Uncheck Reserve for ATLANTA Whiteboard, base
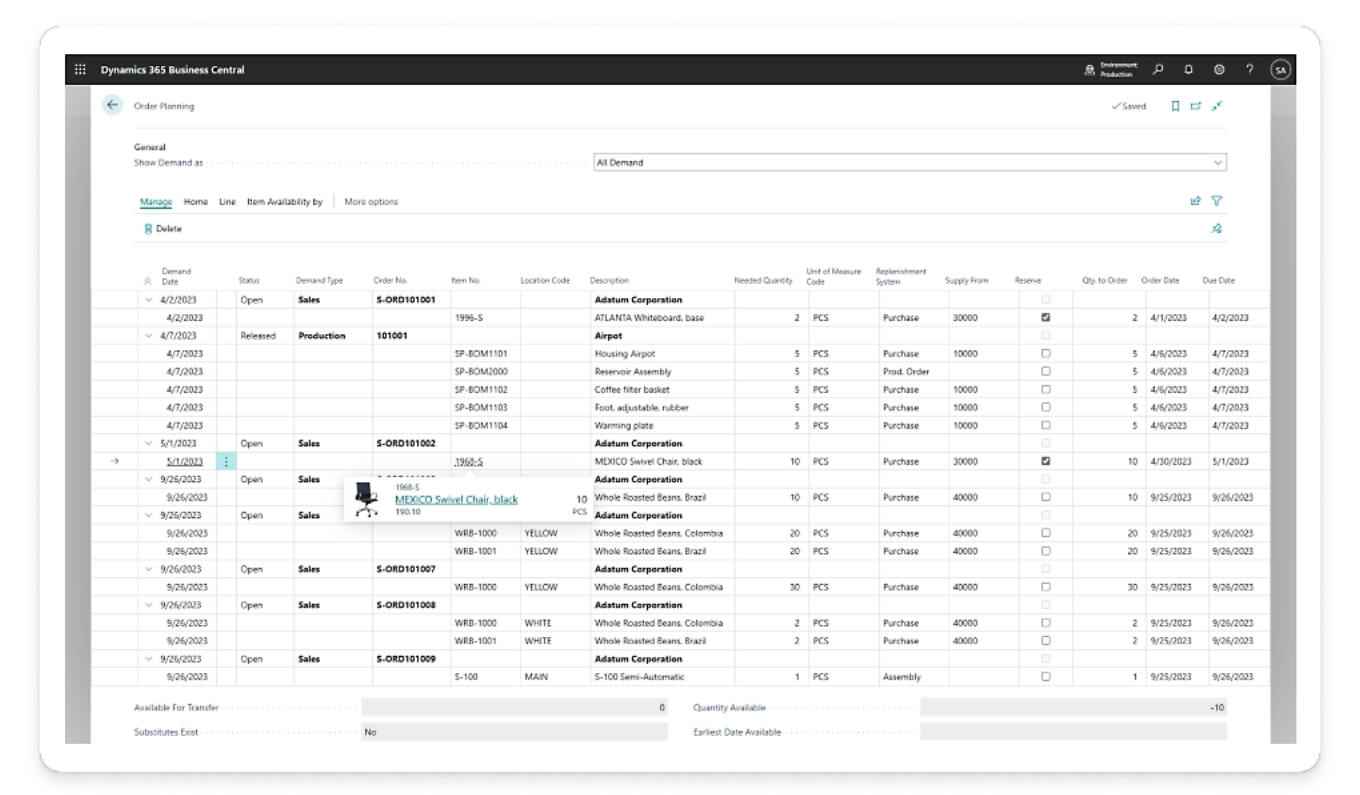The height and width of the screenshot is (795, 1360). point(1046,317)
